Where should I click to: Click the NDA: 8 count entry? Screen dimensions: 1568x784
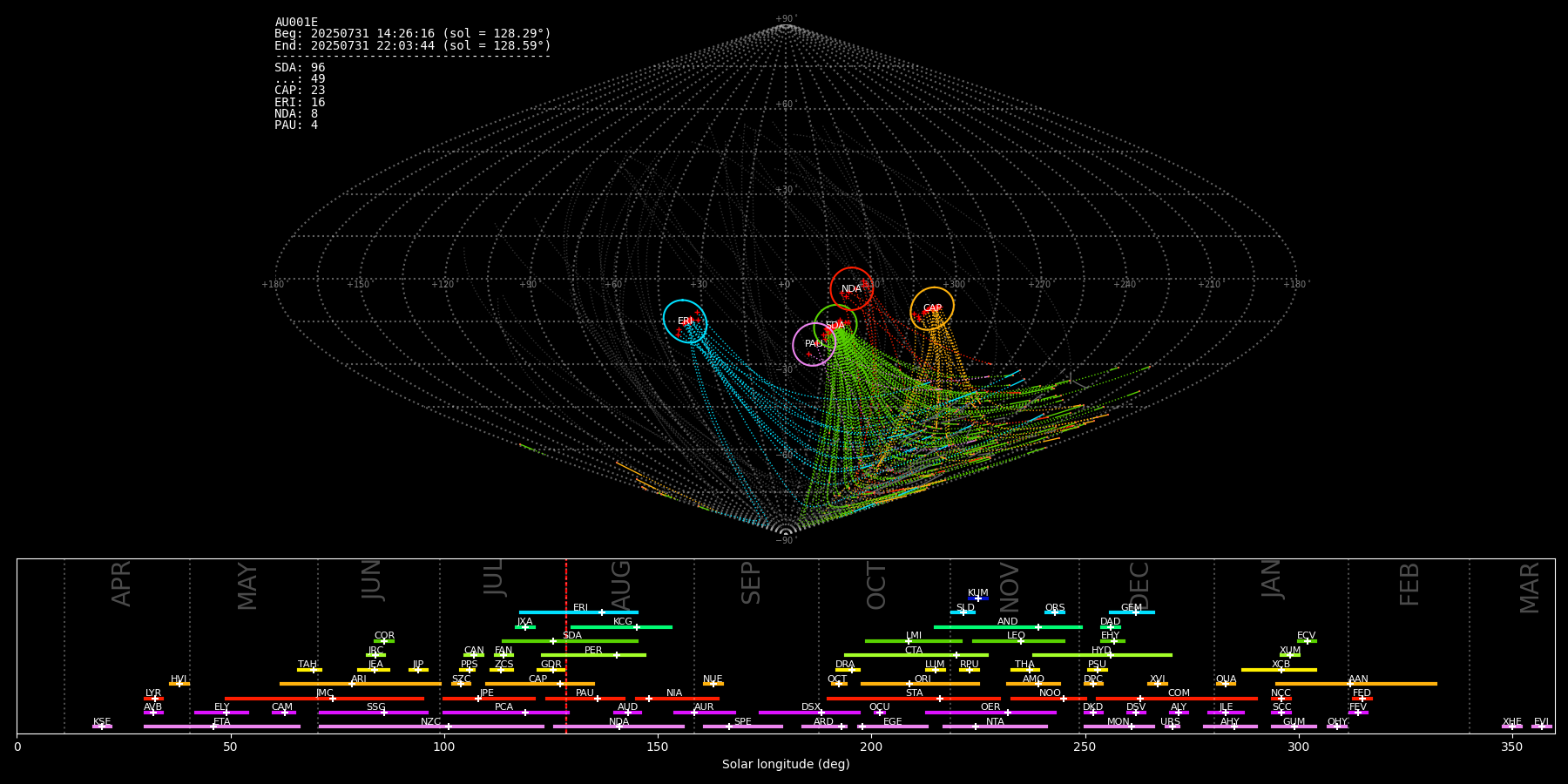[x=296, y=113]
